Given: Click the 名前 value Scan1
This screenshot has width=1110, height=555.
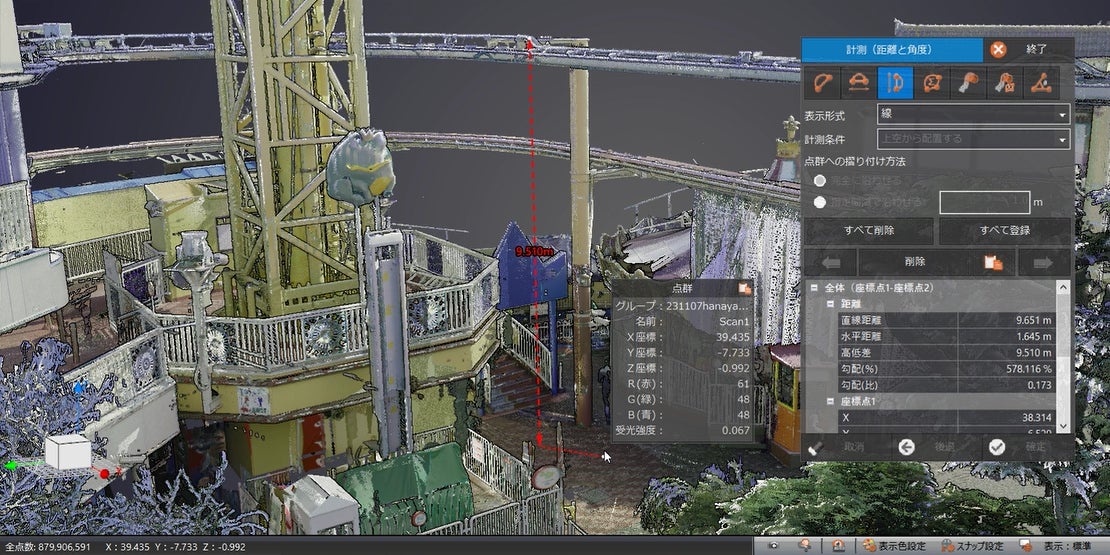Looking at the screenshot, I should click(x=733, y=322).
